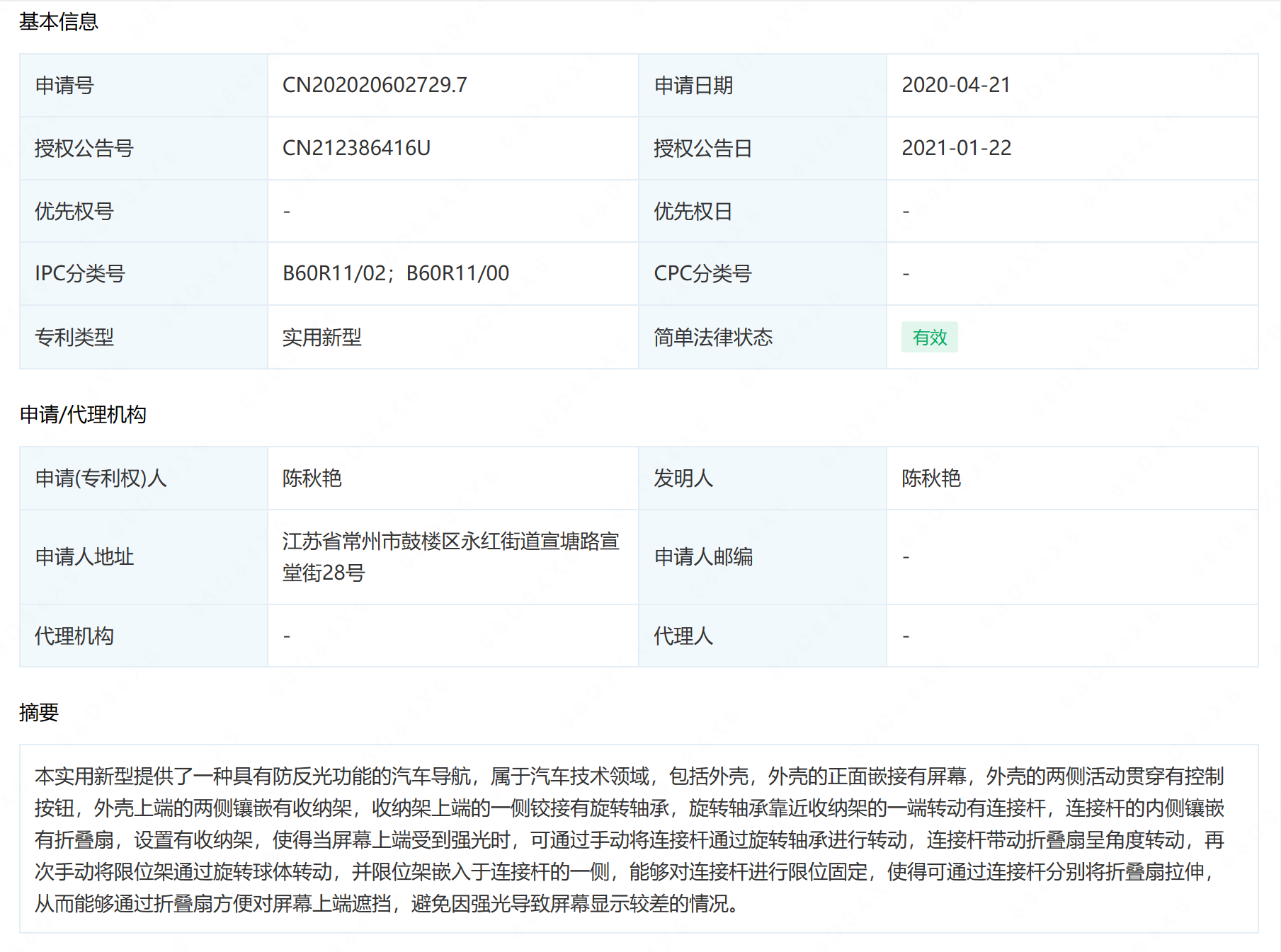Click the 发明人 label

[683, 478]
